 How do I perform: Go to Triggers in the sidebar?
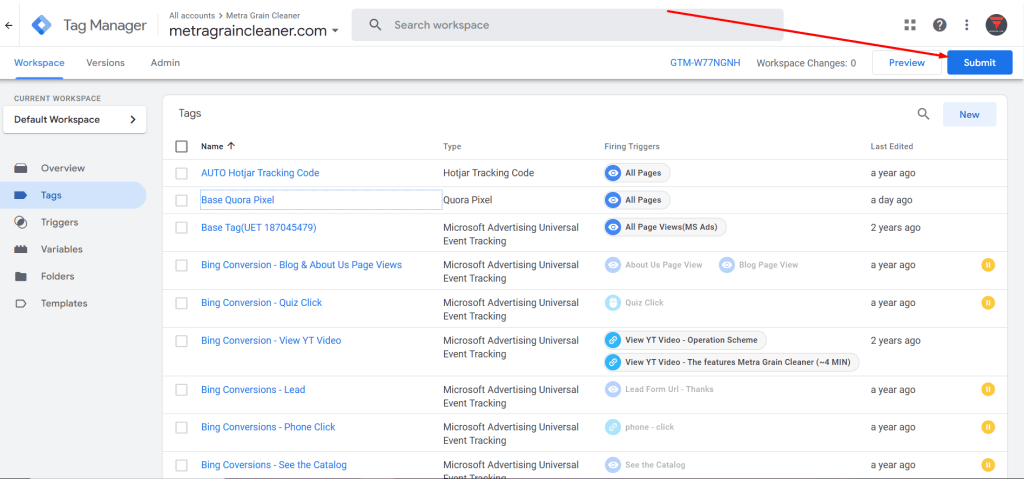point(59,222)
